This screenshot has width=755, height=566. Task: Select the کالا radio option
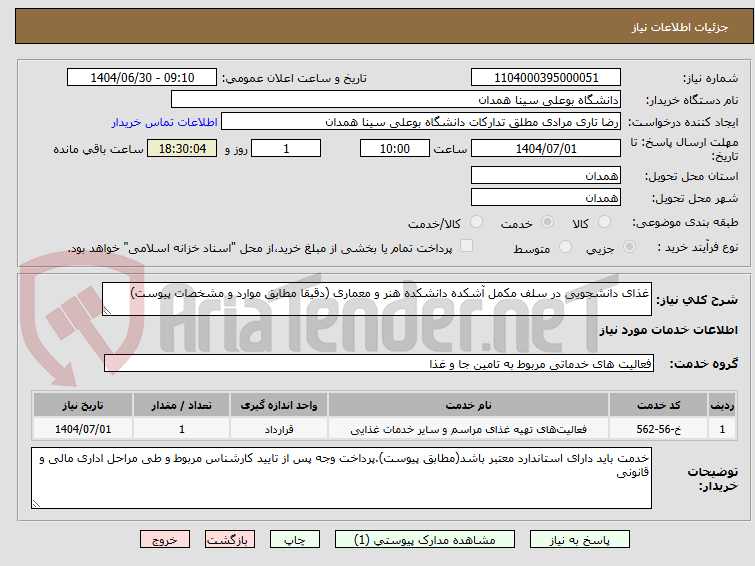[604, 222]
